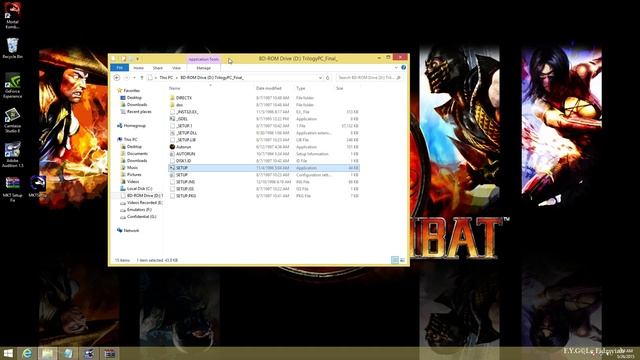Sort by the Size column header
Screen dimensions: 640x360
[x=340, y=88]
